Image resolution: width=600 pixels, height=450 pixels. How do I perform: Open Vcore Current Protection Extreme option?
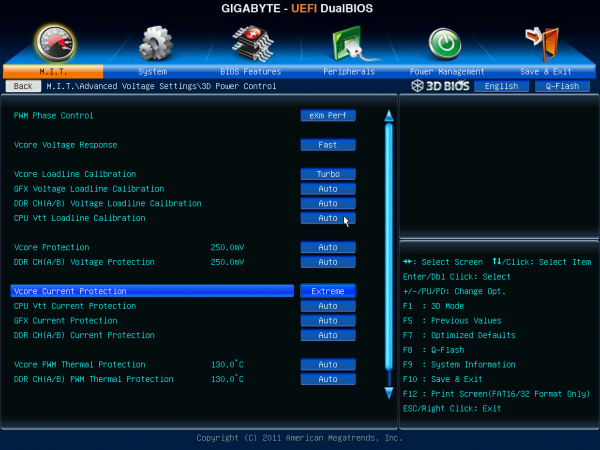(x=328, y=291)
